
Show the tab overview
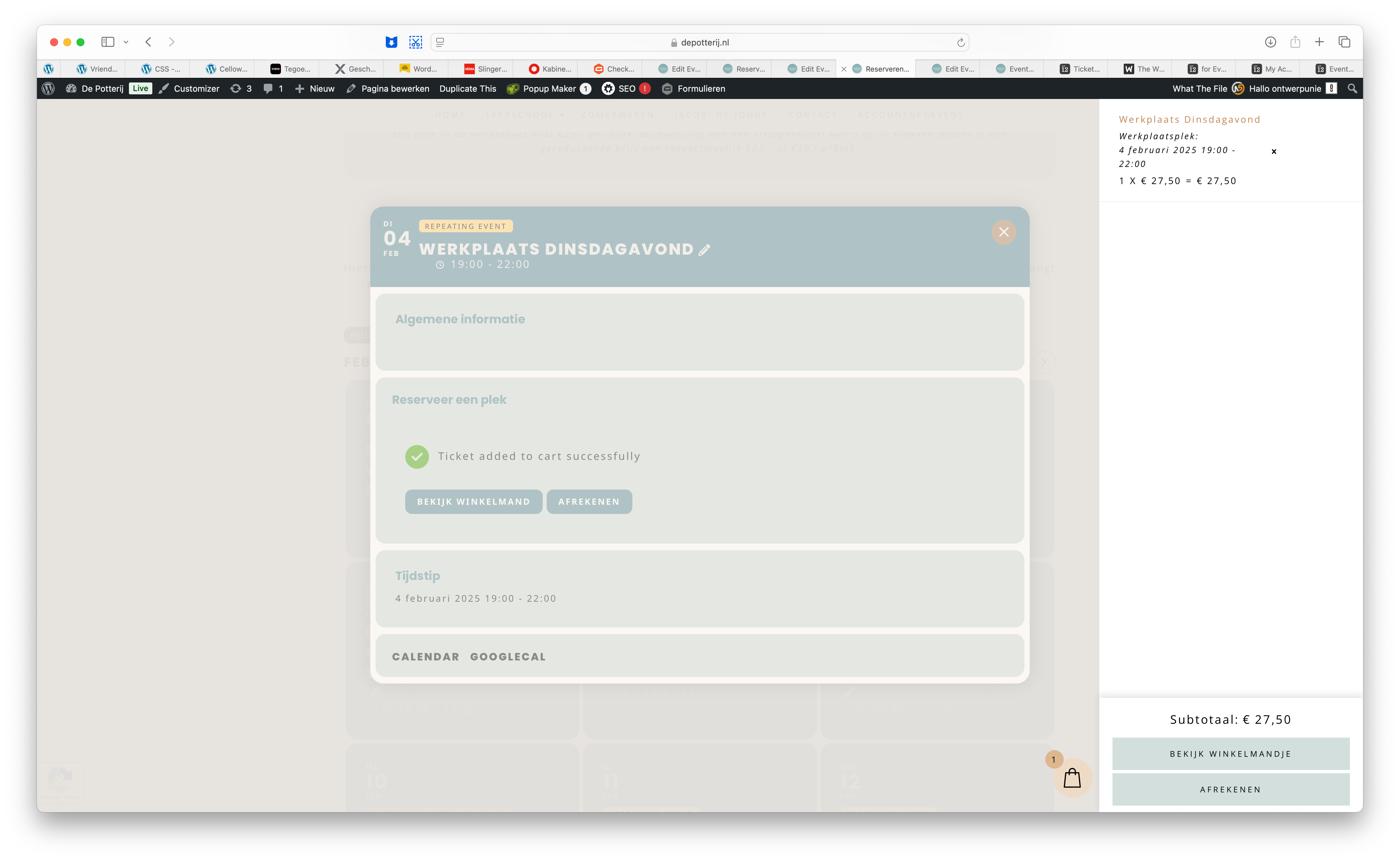pyautogui.click(x=1344, y=42)
